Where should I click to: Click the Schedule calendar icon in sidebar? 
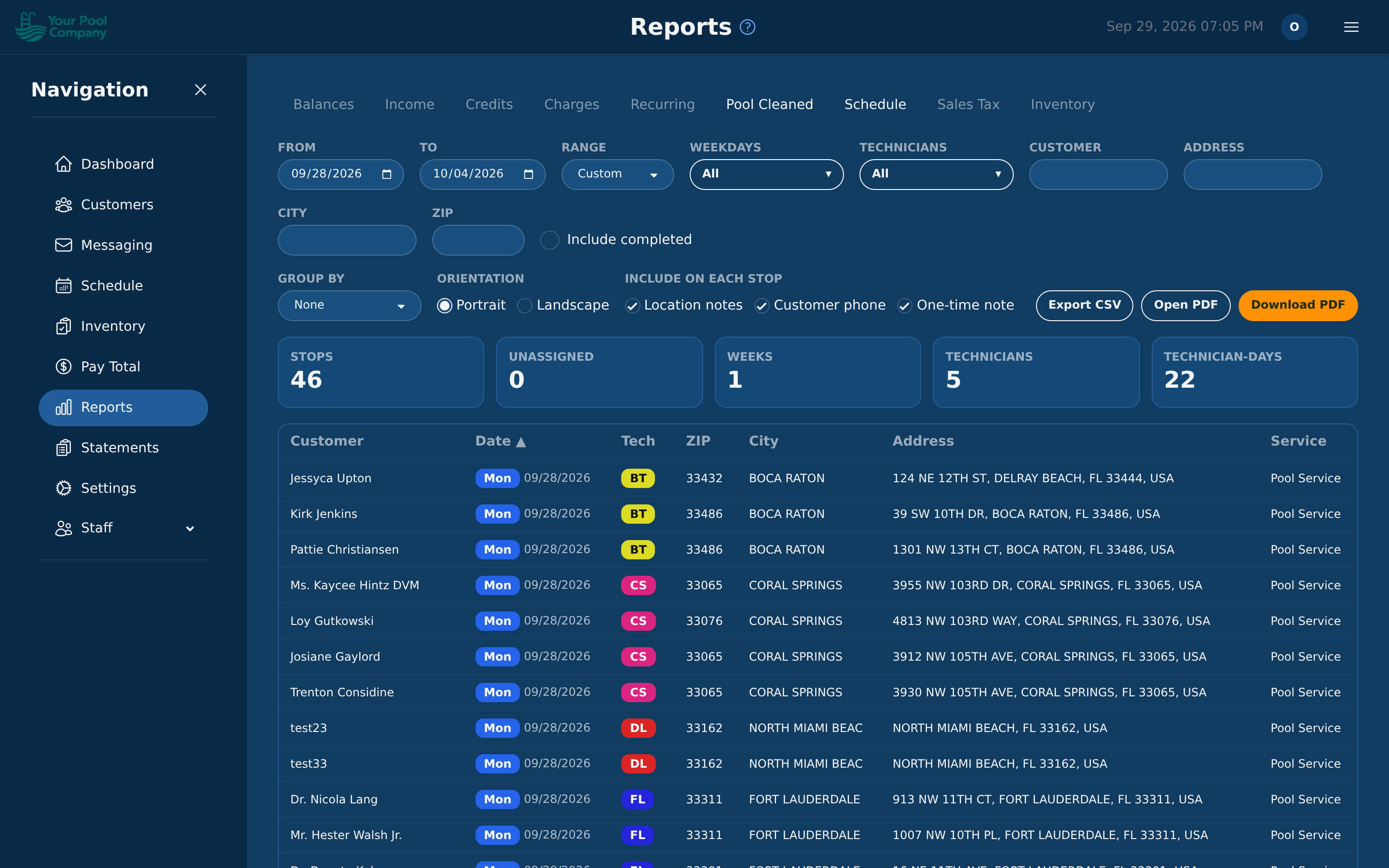pos(63,285)
